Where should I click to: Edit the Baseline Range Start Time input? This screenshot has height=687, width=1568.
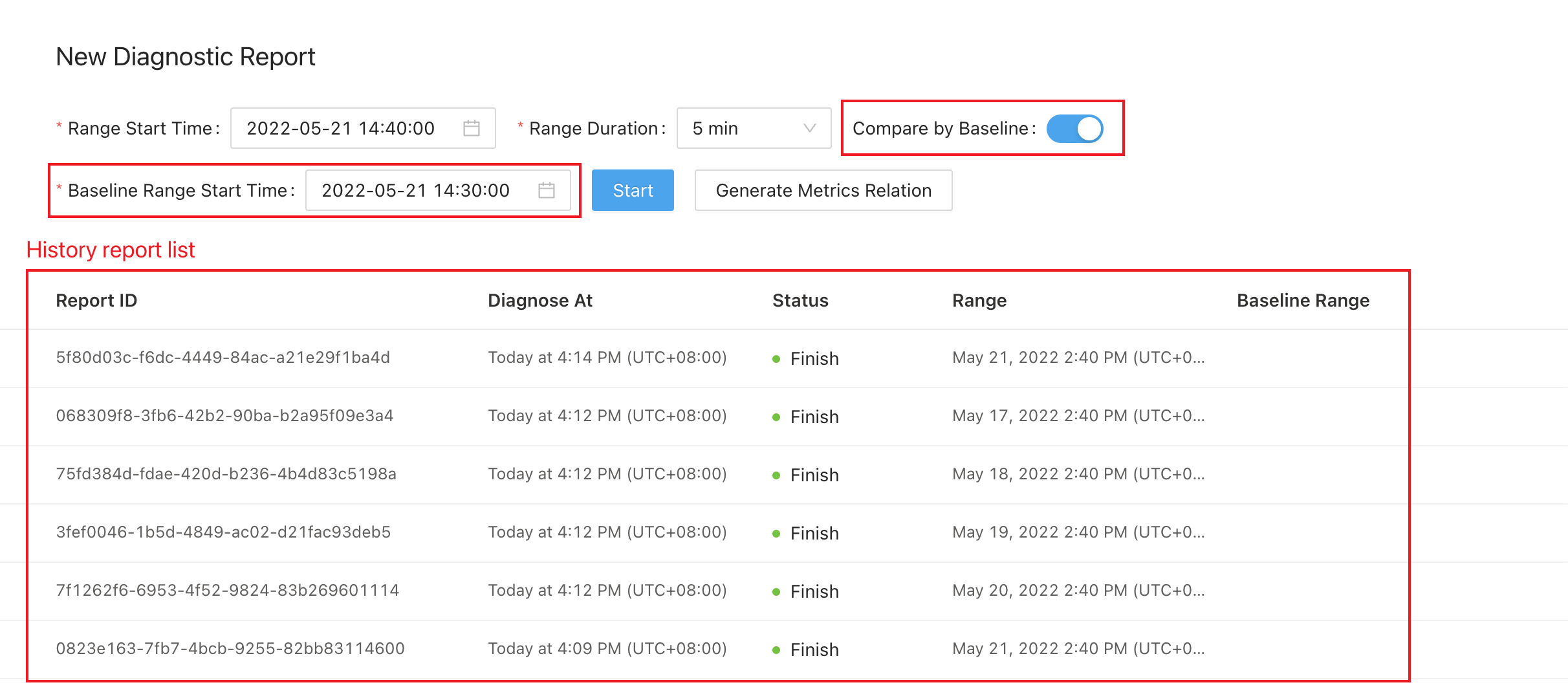coord(416,190)
